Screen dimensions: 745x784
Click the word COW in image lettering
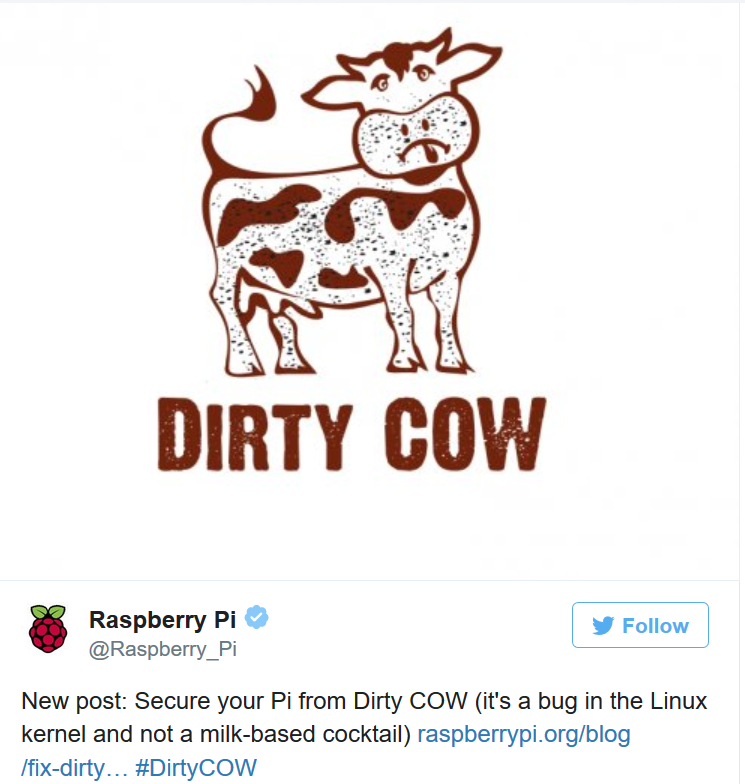pos(464,434)
